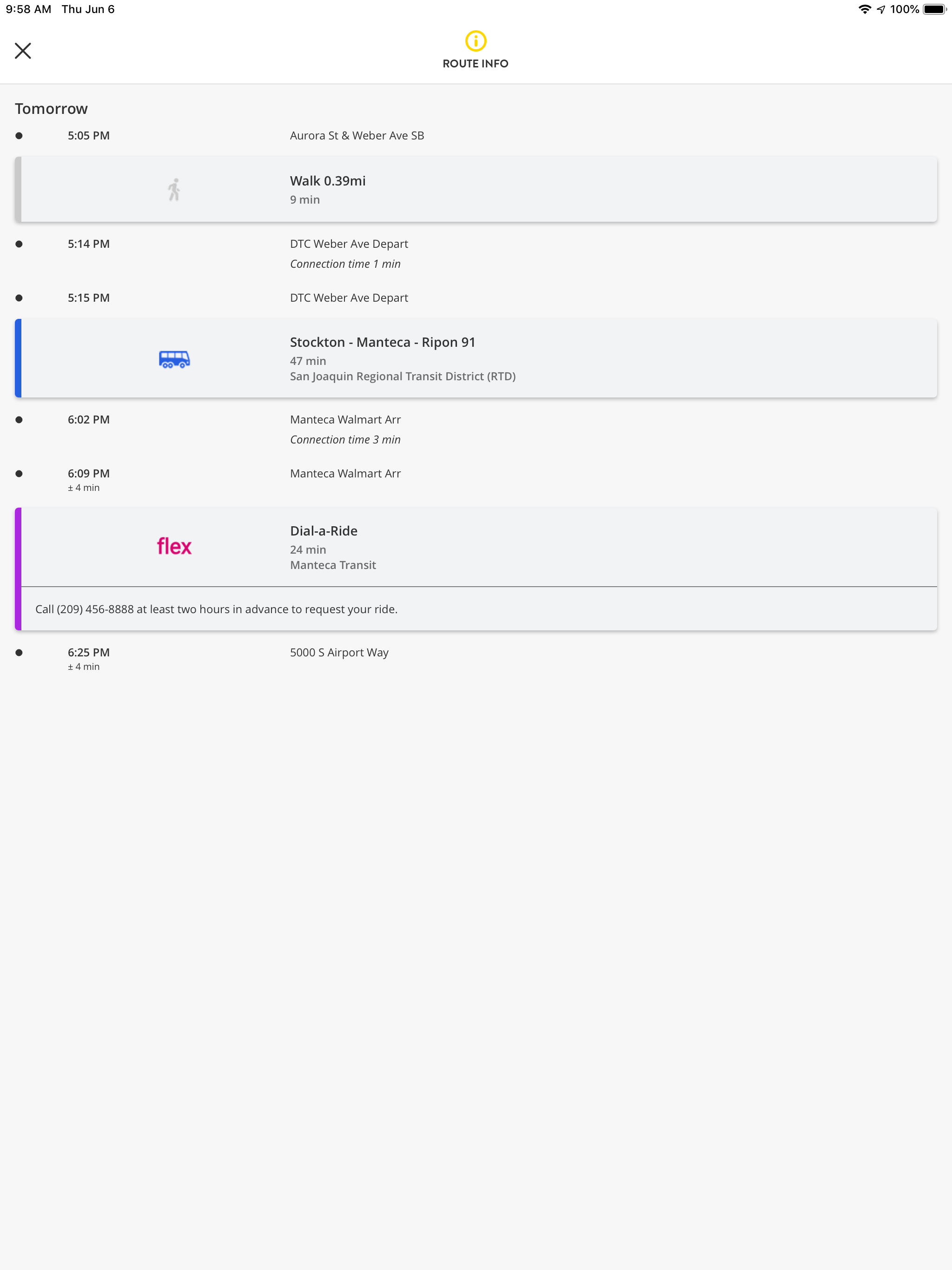This screenshot has width=952, height=1270.
Task: Select the Tomorrow header
Action: (x=52, y=108)
